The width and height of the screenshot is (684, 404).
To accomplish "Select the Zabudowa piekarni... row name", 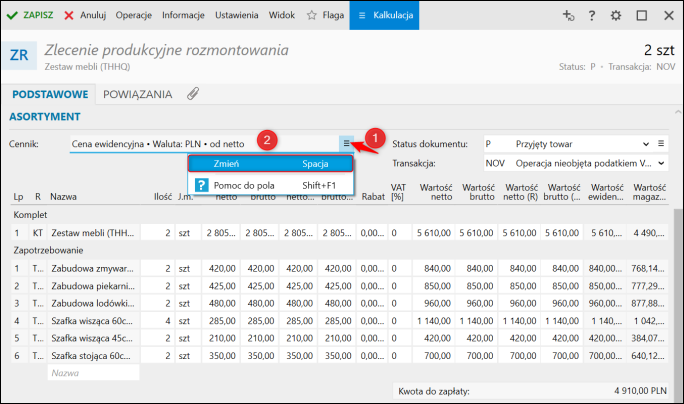I will pyautogui.click(x=93, y=286).
